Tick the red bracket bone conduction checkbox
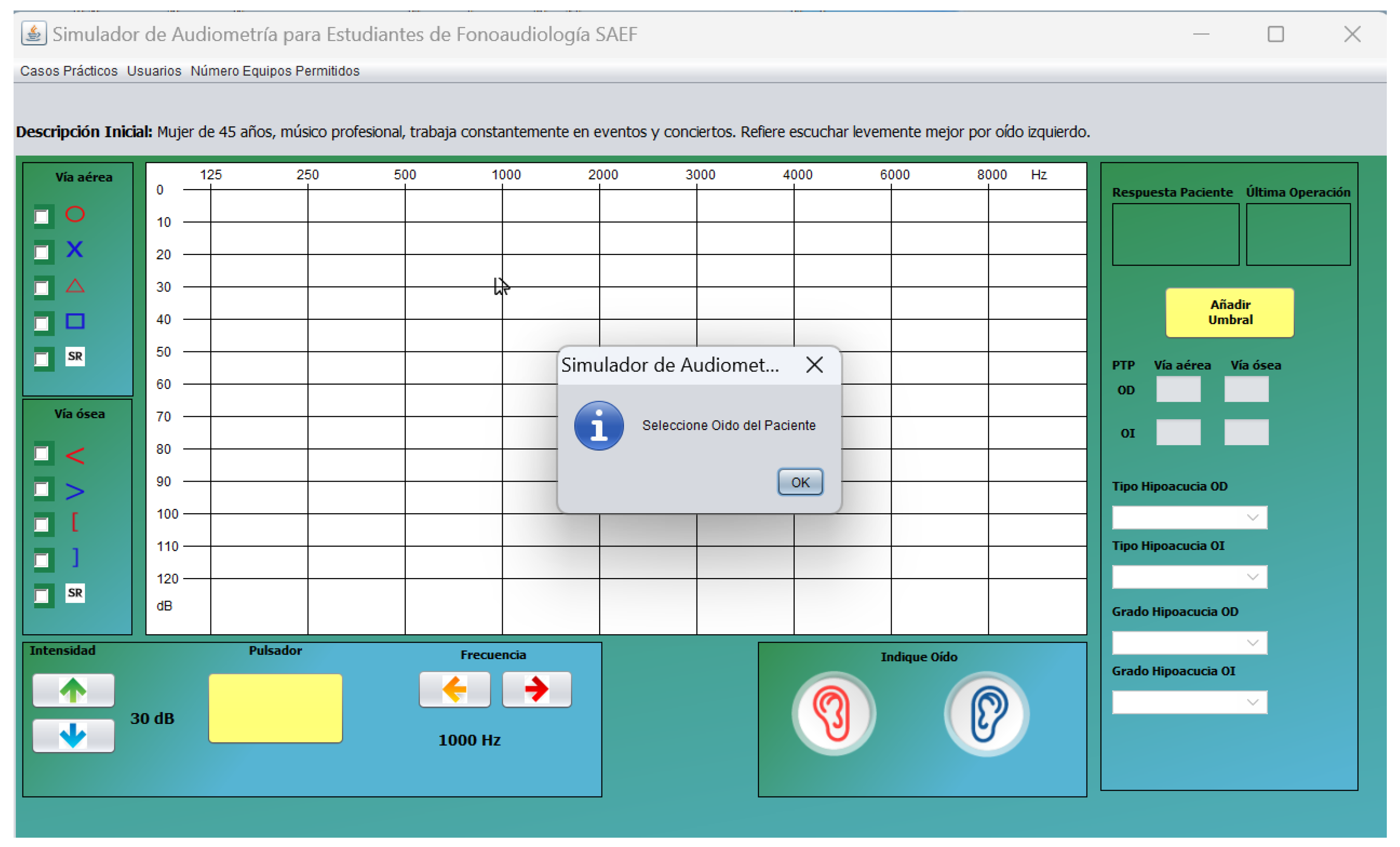The width and height of the screenshot is (1400, 847). pos(42,524)
